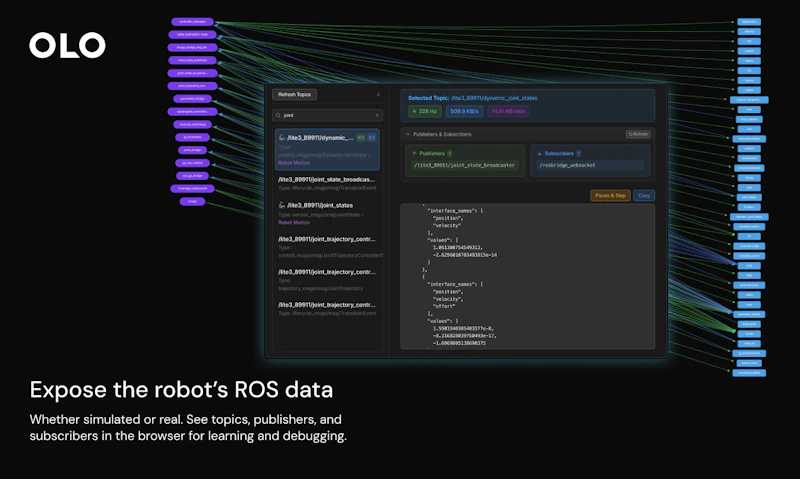Select the rosapi graph node
Image resolution: width=800 pixels, height=479 pixels.
click(x=192, y=201)
